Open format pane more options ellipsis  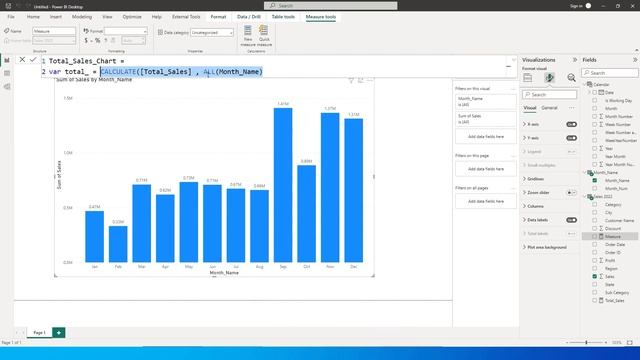click(571, 108)
